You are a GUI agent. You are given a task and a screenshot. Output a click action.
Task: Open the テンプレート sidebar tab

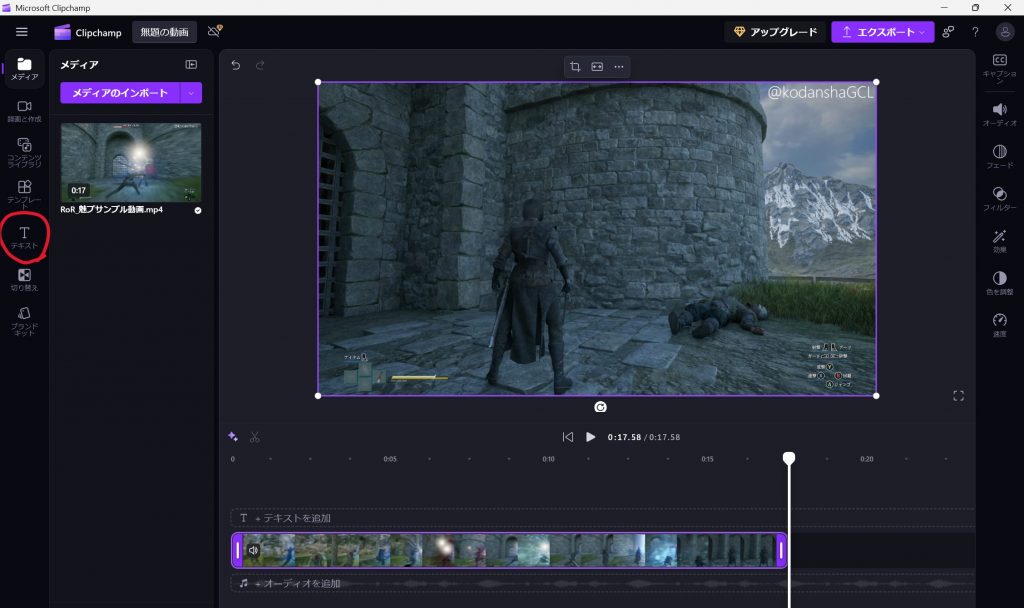(24, 194)
